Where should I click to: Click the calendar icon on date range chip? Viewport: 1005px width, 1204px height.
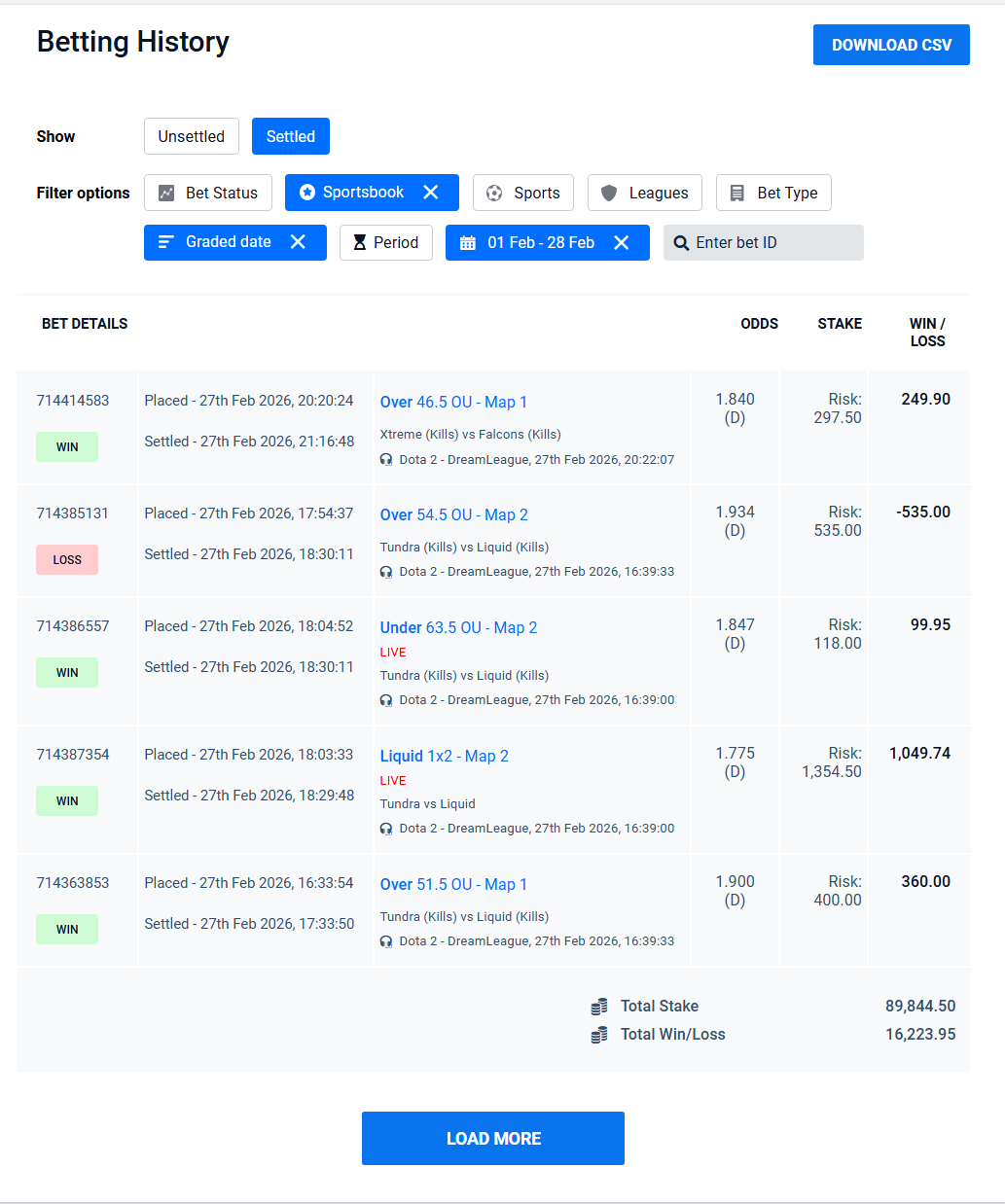click(x=468, y=243)
